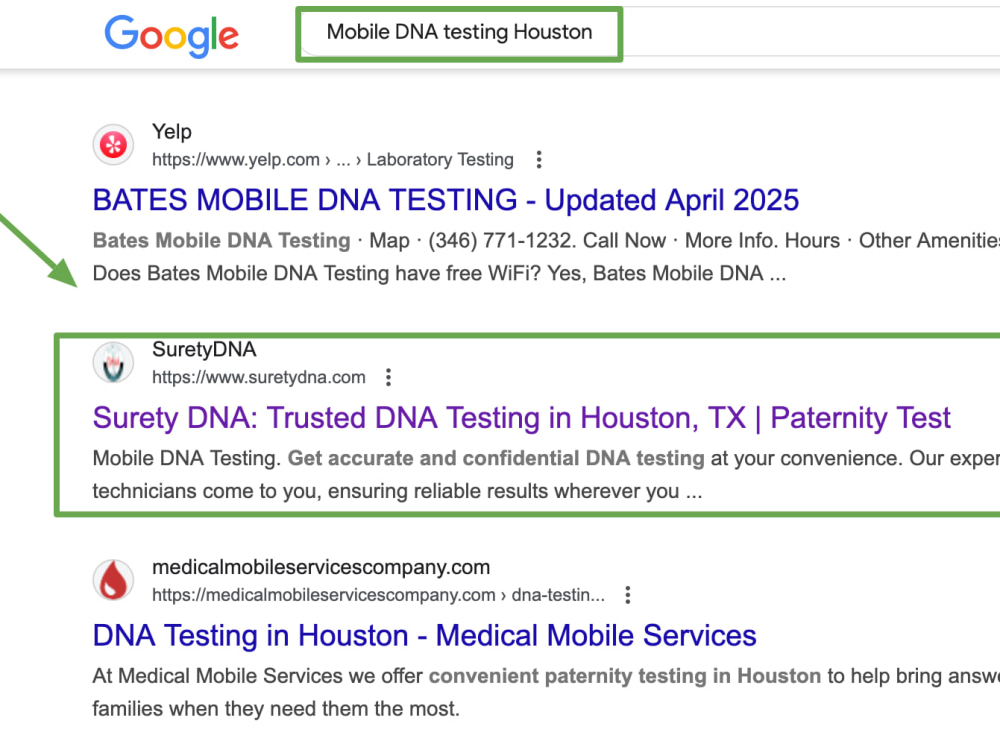Click the Bates Mobile DNA Testing snippet text
The image size is (1000, 750).
click(222, 240)
